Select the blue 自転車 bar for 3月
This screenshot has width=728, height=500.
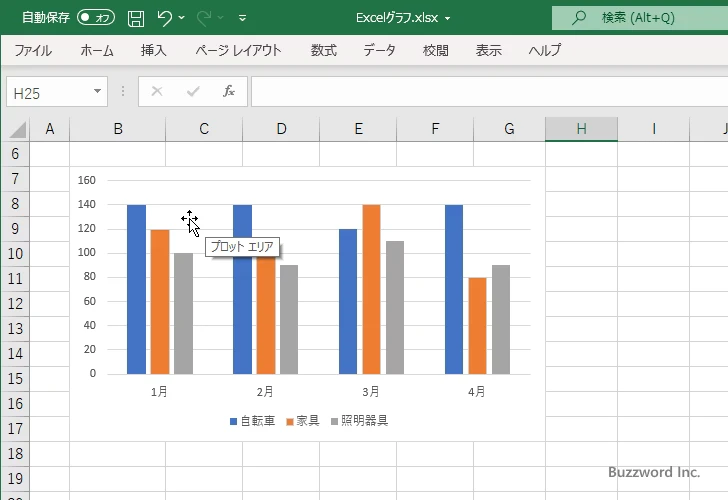pos(348,301)
